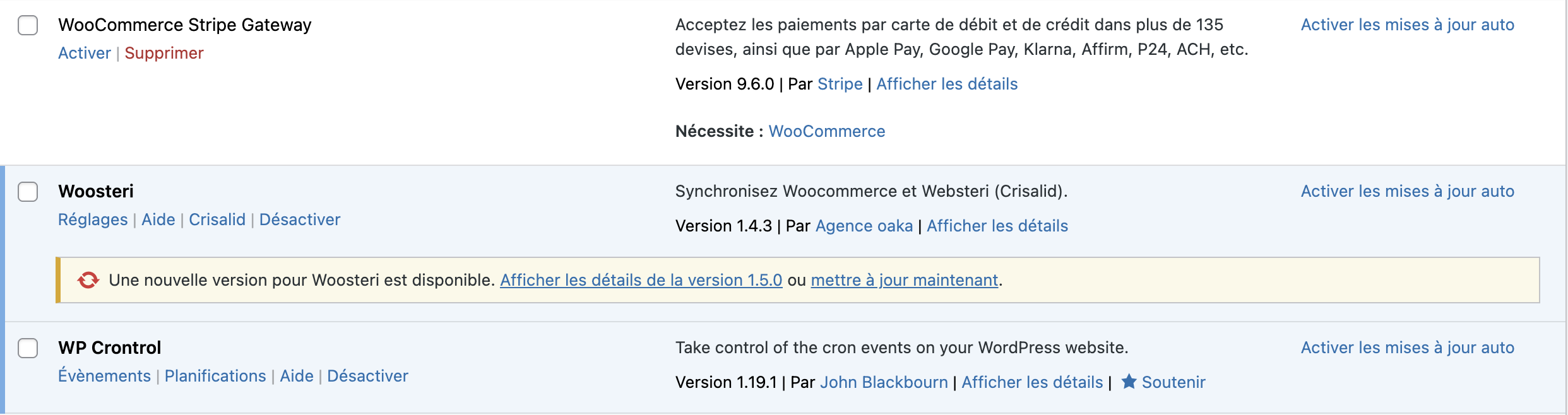Open Woosteri Réglages settings
The image size is (1568, 415).
click(x=93, y=219)
